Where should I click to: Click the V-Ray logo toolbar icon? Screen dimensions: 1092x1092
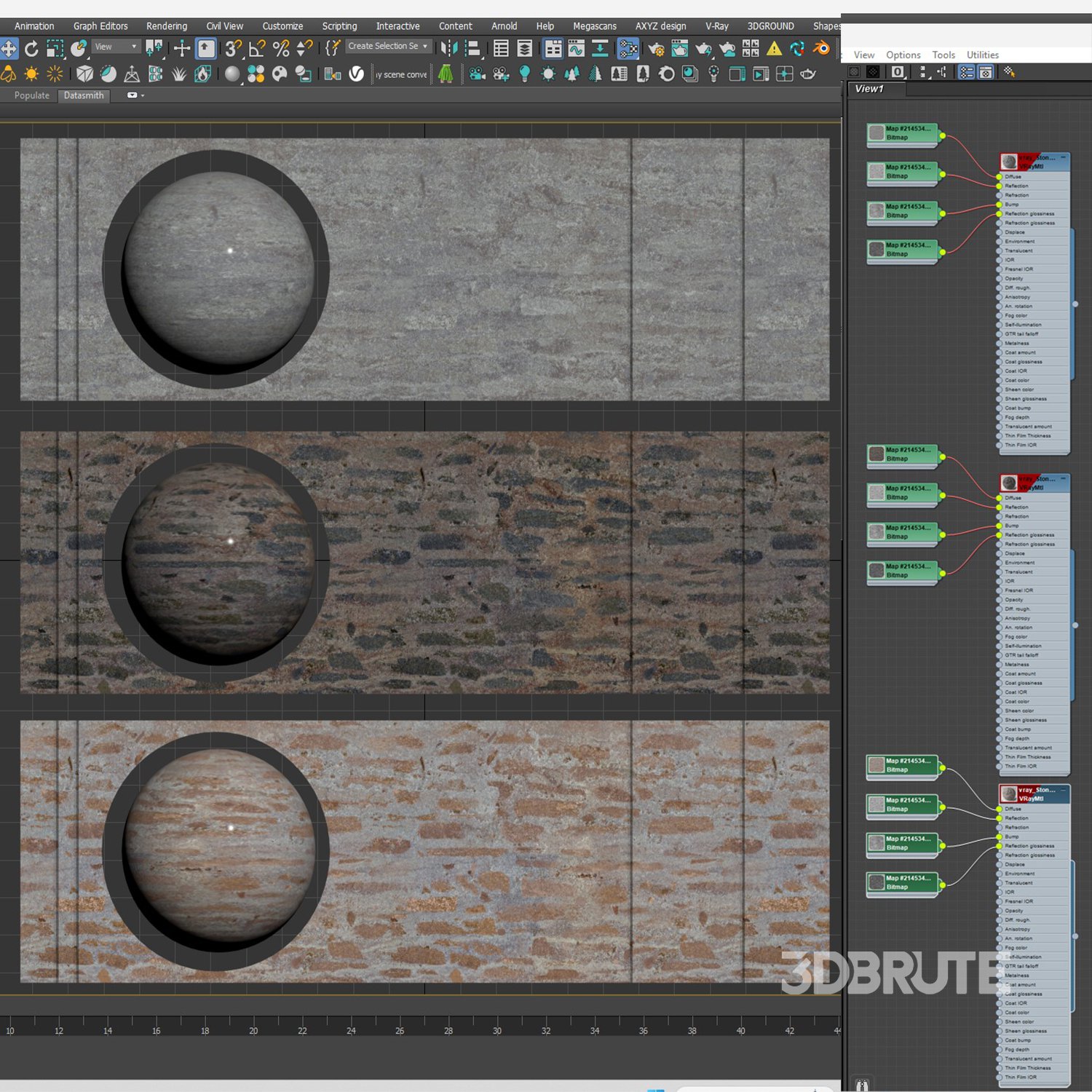356,74
